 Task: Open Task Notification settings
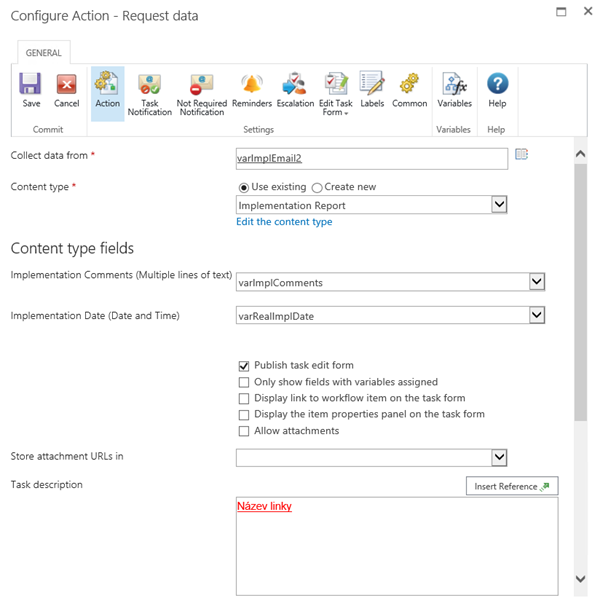(150, 94)
